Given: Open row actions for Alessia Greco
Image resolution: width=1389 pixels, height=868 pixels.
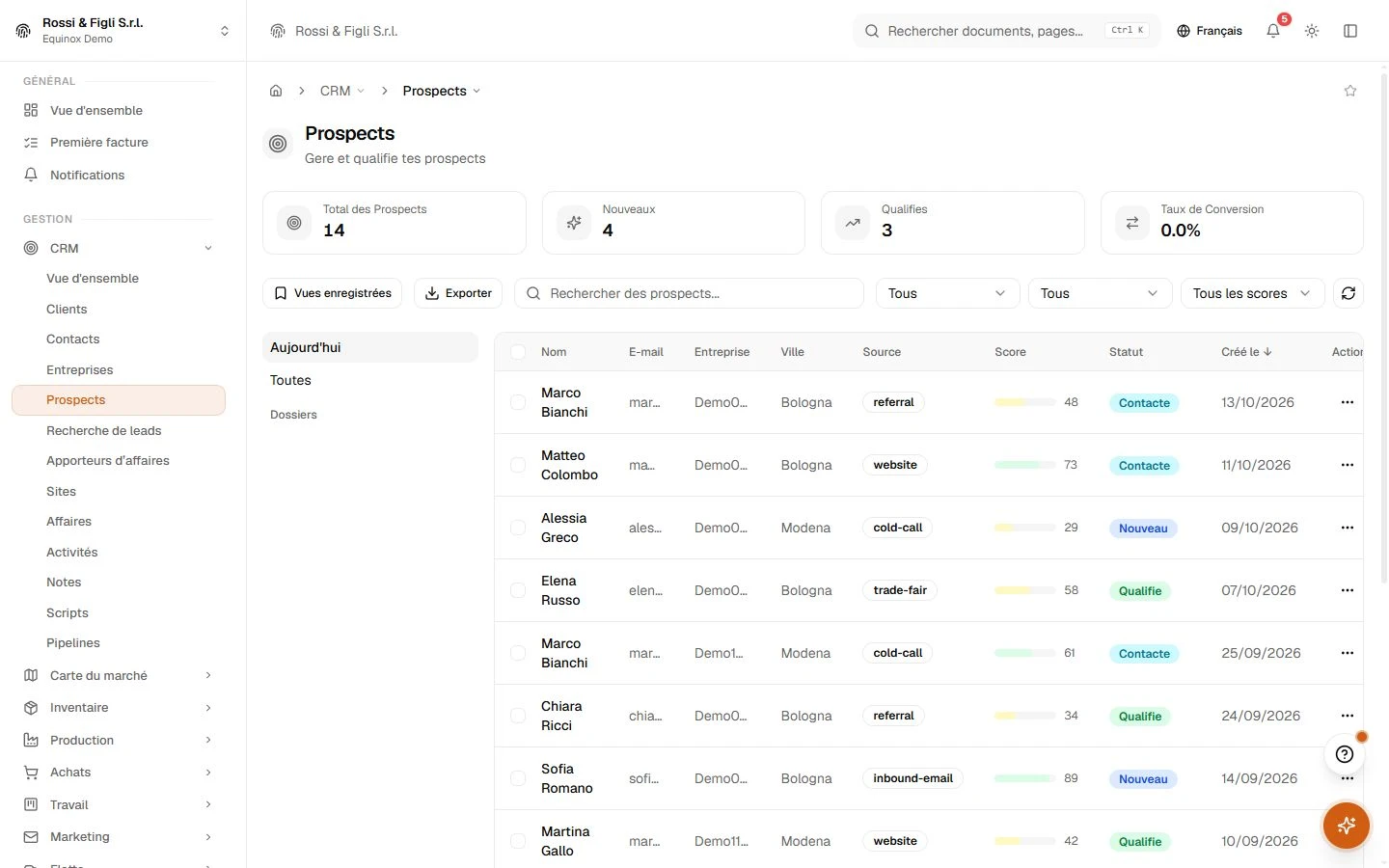Looking at the screenshot, I should tap(1348, 528).
